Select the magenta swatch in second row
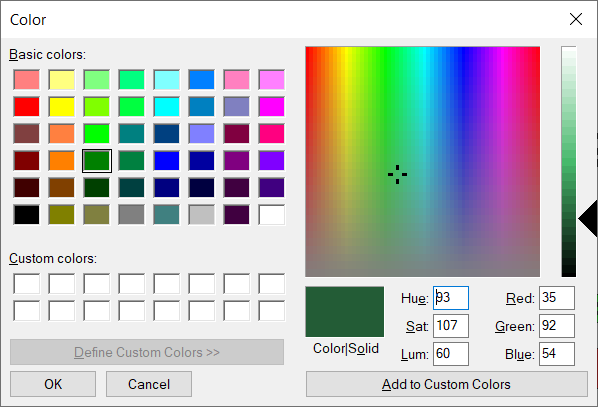Viewport: 598px width, 407px height. (272, 106)
